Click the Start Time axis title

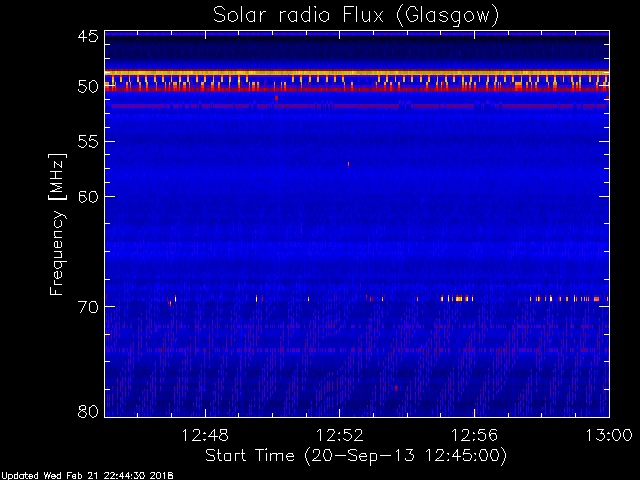[x=356, y=456]
